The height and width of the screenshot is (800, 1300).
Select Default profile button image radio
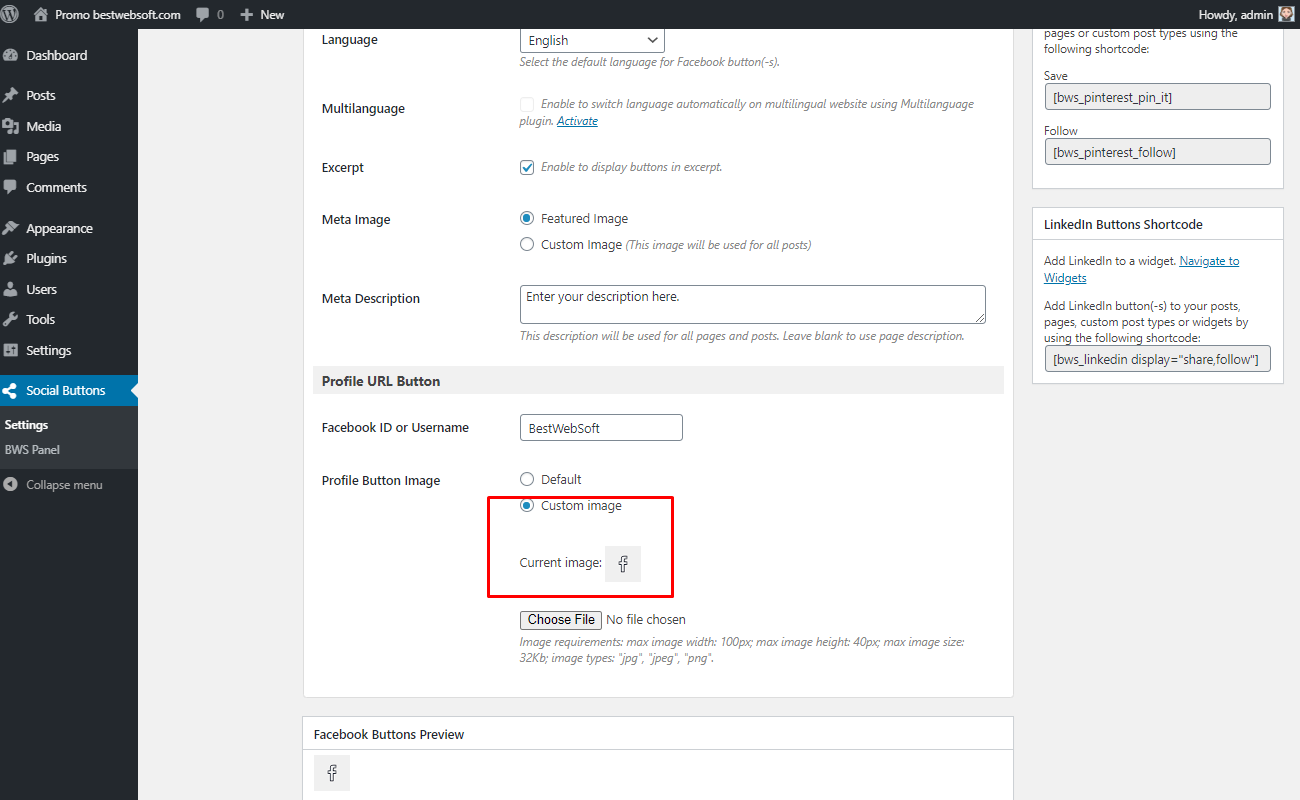(x=527, y=479)
